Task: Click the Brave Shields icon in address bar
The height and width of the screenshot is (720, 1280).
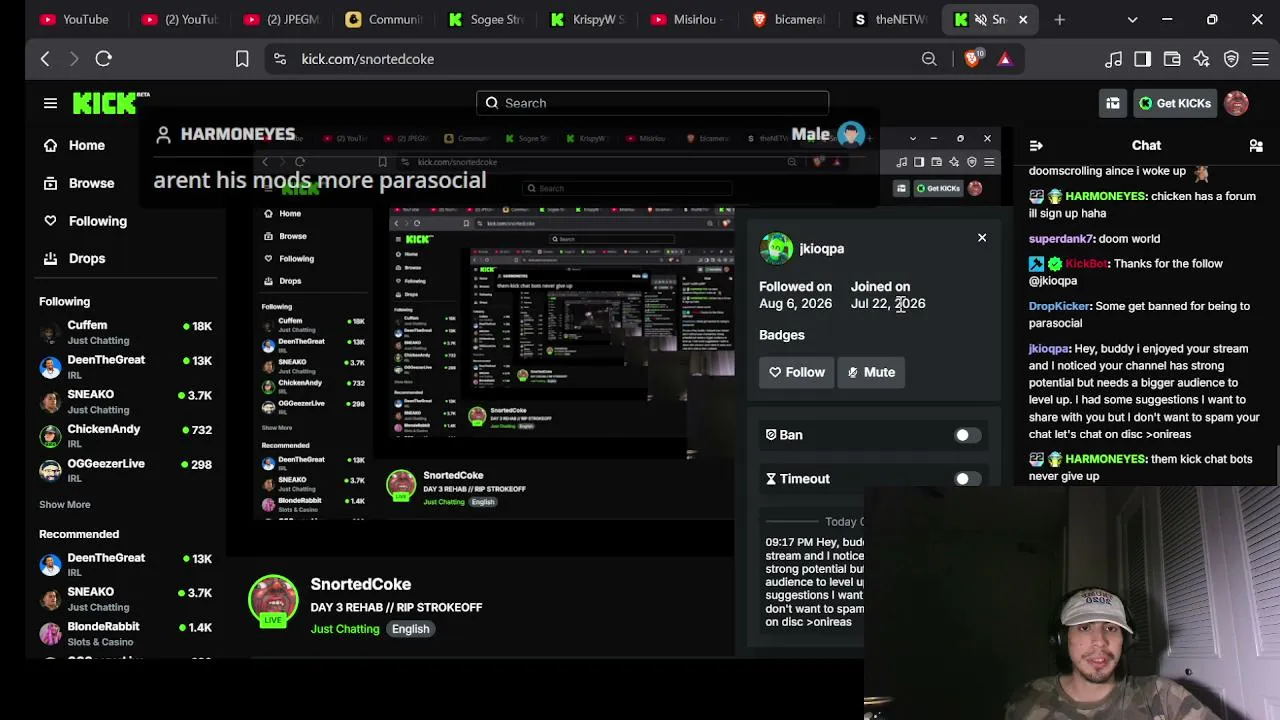Action: 971,59
